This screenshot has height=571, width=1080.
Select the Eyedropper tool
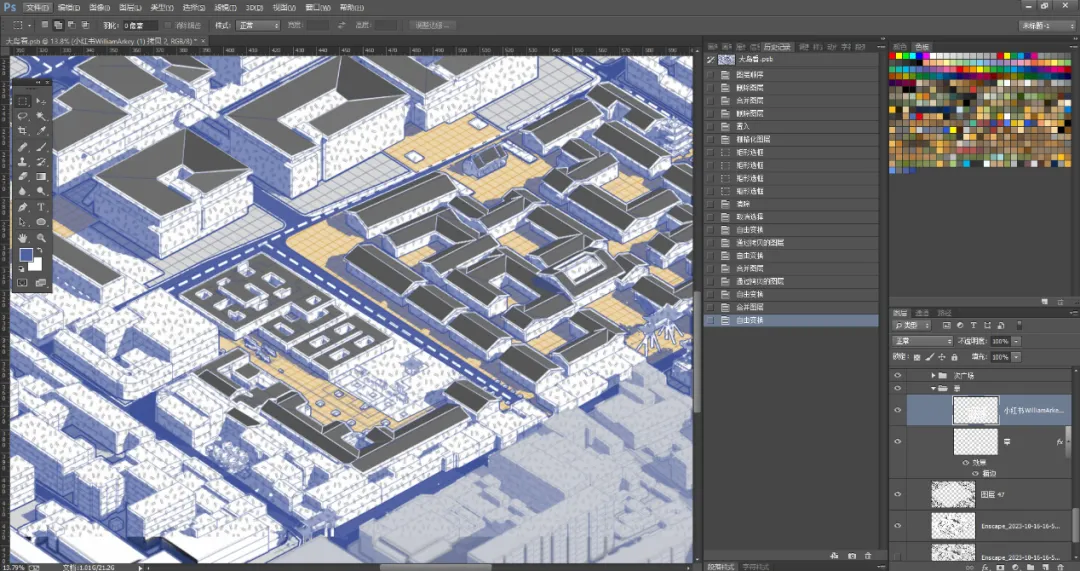pos(41,131)
